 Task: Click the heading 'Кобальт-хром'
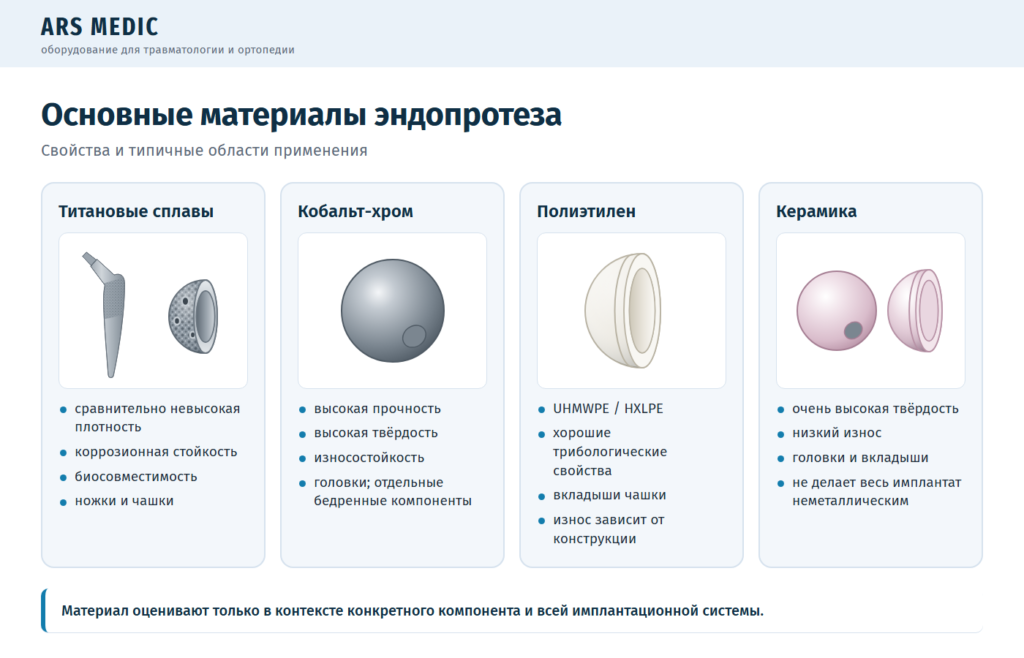pyautogui.click(x=355, y=212)
